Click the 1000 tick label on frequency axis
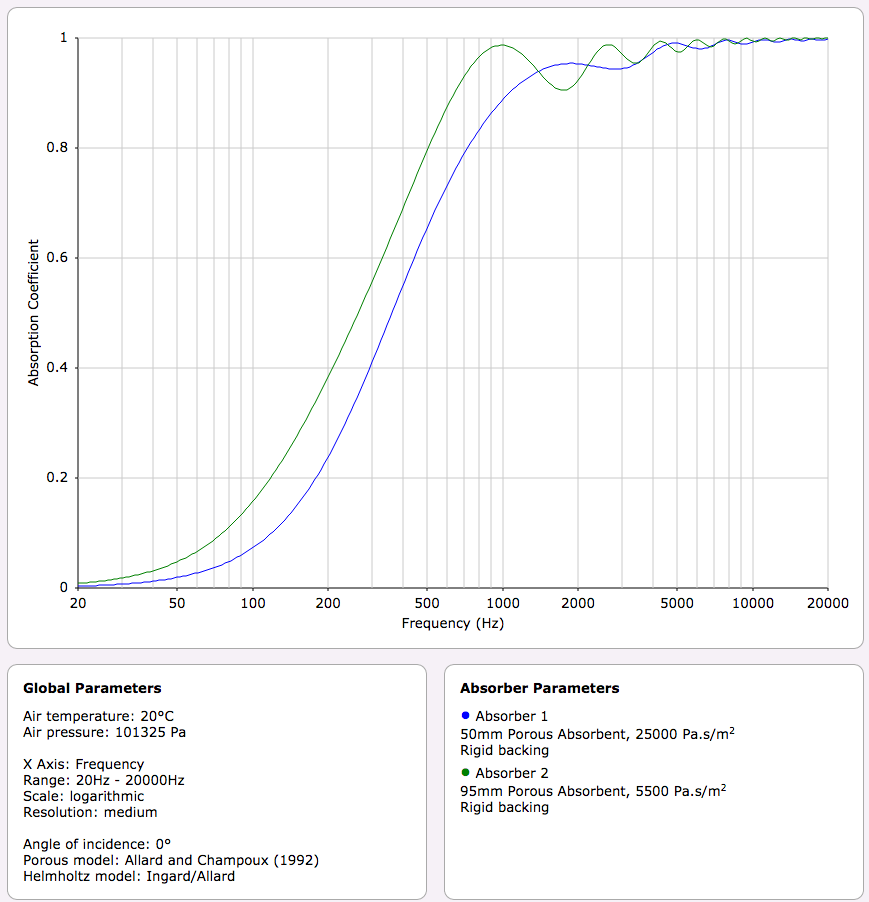 click(x=503, y=603)
